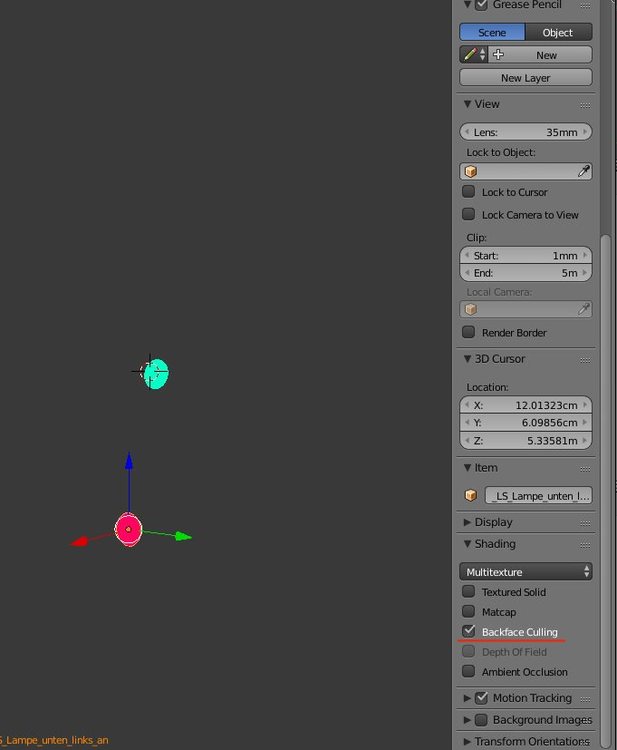The image size is (617, 750).
Task: Edit the item name LS_Lampe_unten field
Action: pyautogui.click(x=539, y=496)
